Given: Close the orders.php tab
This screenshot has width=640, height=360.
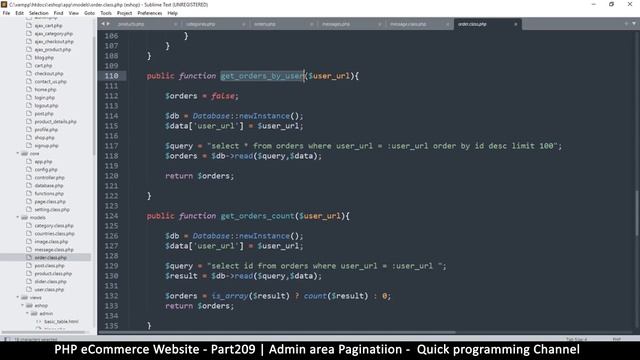Looking at the screenshot, I should coord(312,24).
